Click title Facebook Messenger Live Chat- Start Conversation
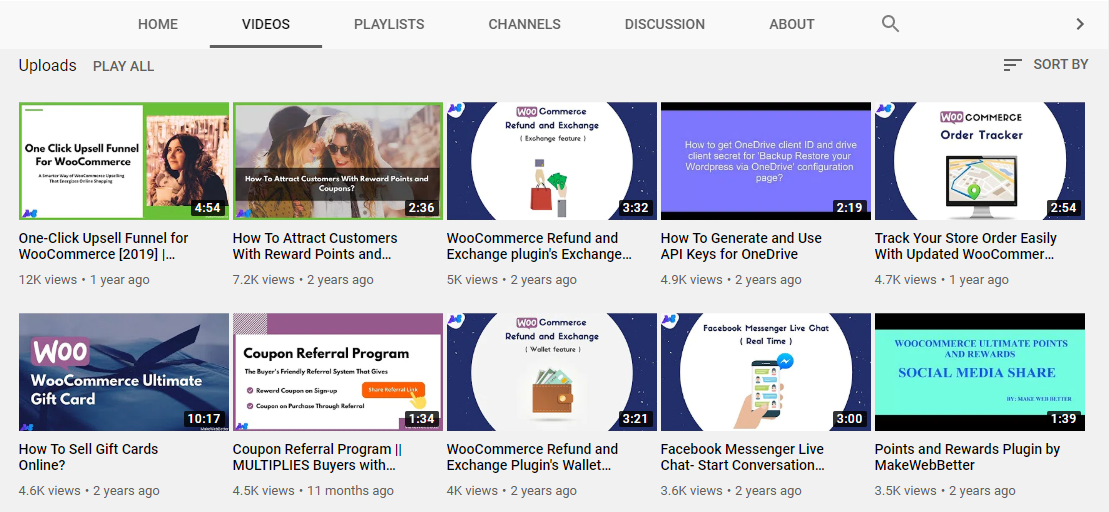The image size is (1109, 512). click(x=743, y=457)
